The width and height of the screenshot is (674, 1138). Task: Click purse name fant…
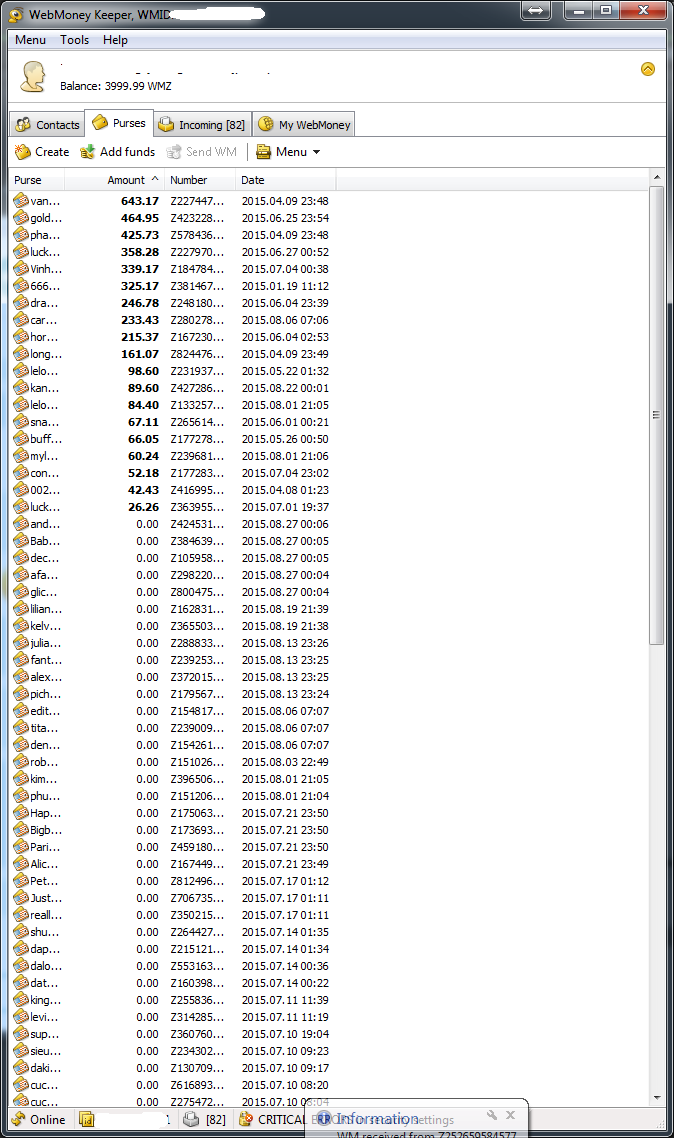pos(46,660)
